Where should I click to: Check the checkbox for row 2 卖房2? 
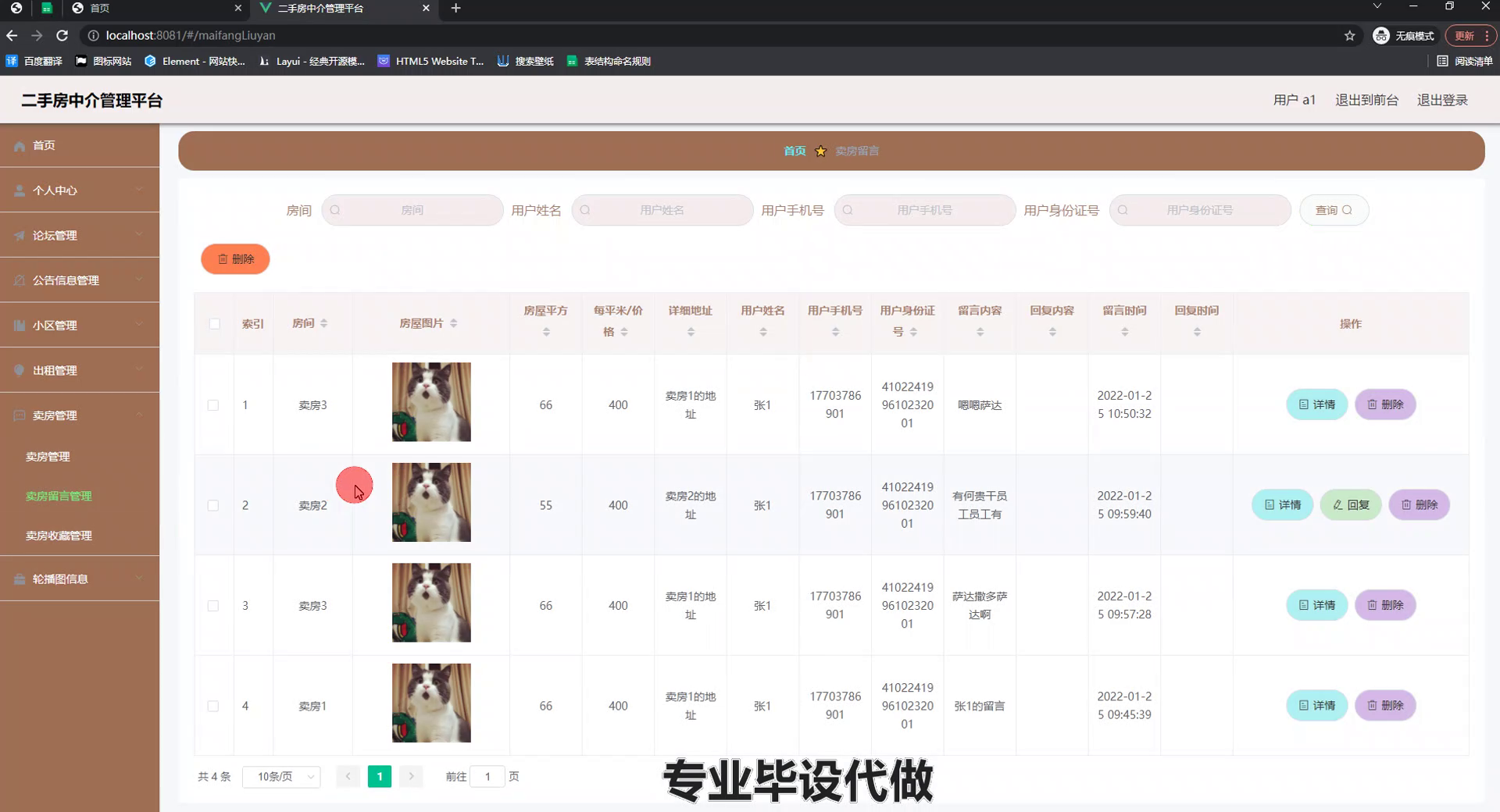[x=213, y=506]
